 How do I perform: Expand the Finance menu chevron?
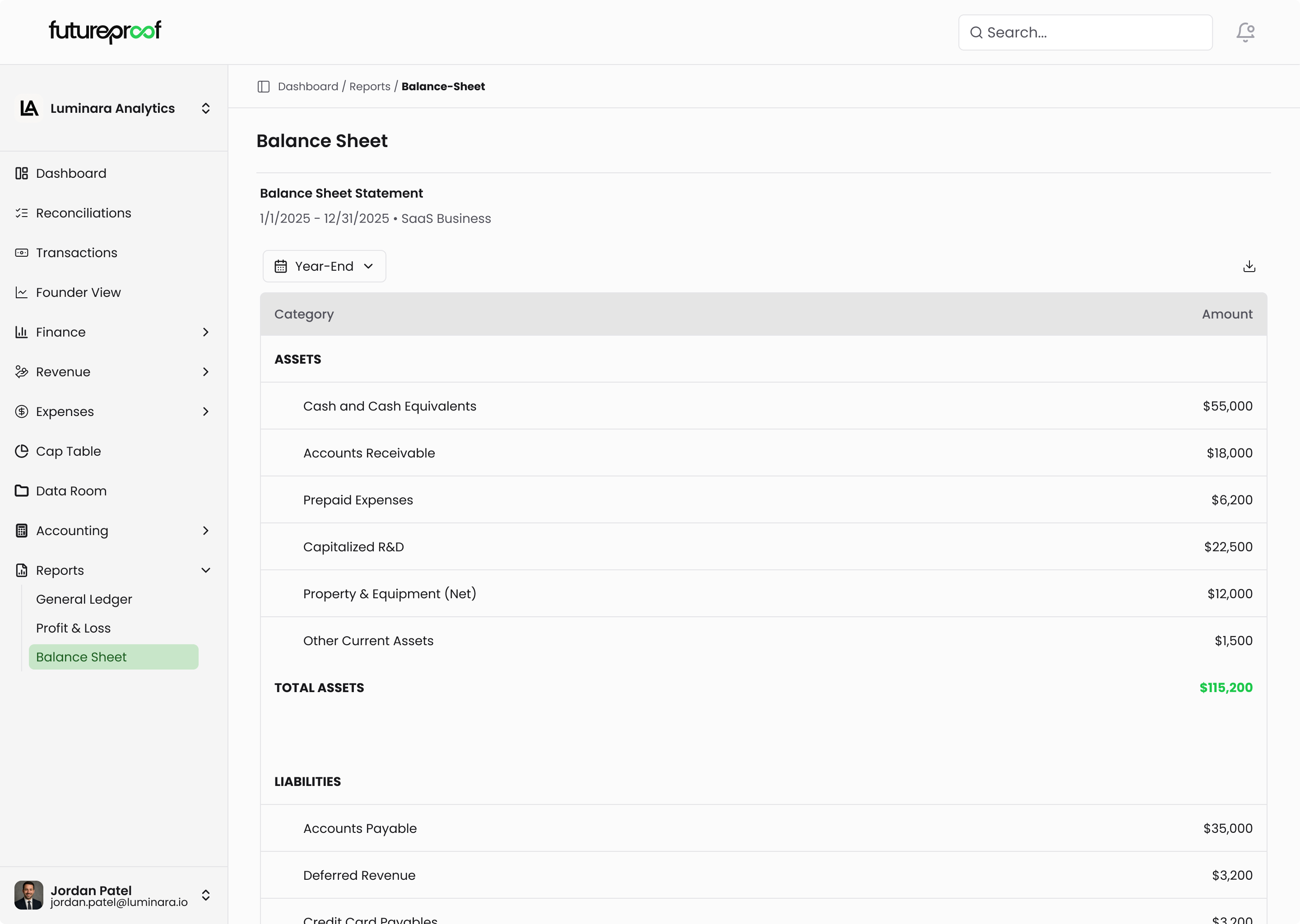[205, 332]
